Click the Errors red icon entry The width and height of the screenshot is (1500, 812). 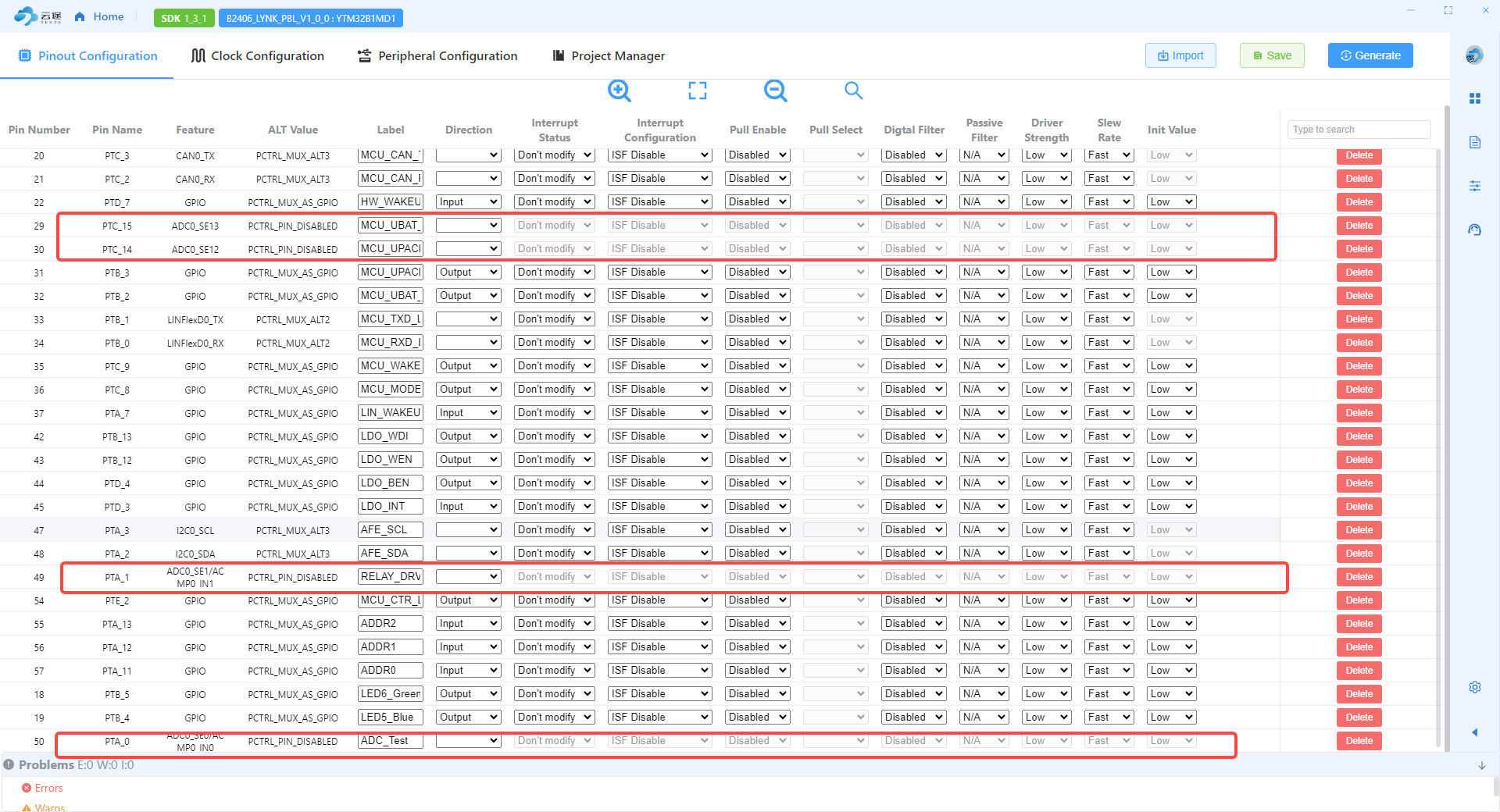(x=42, y=788)
